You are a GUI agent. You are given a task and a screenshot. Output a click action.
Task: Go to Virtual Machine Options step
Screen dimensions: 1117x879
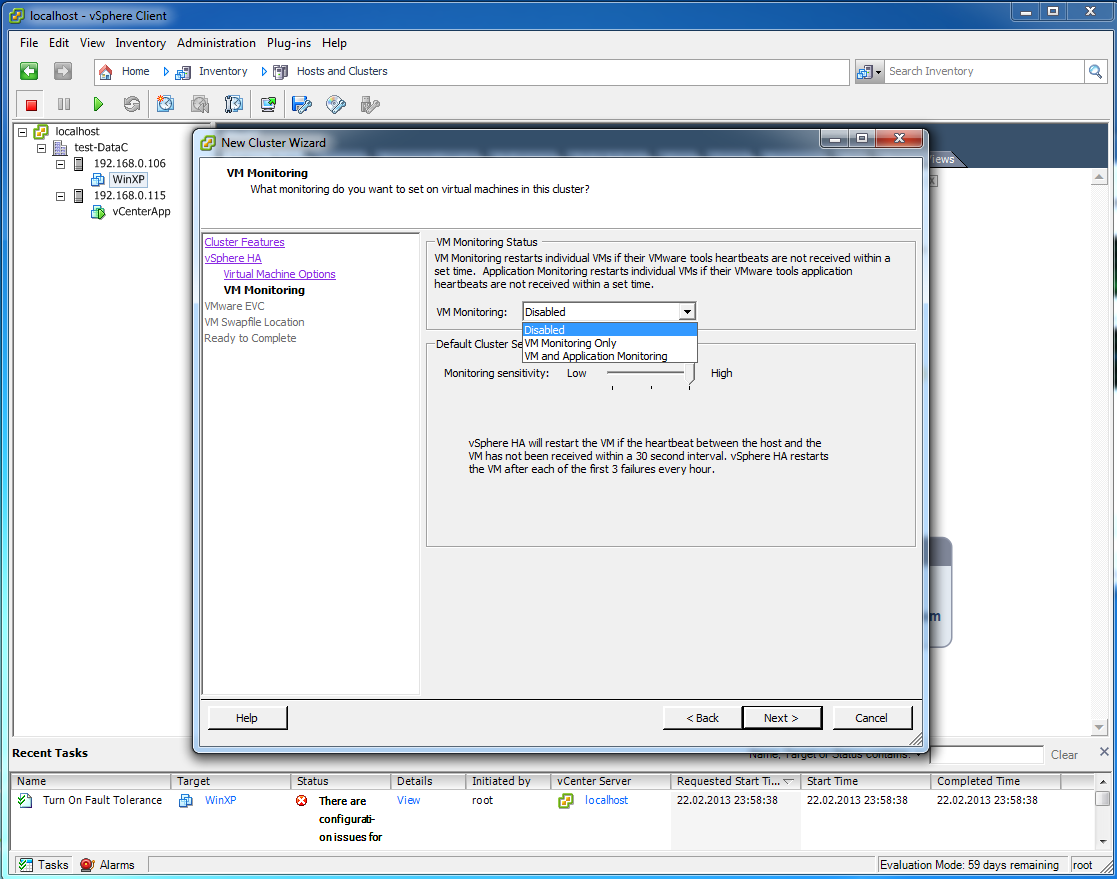click(279, 274)
